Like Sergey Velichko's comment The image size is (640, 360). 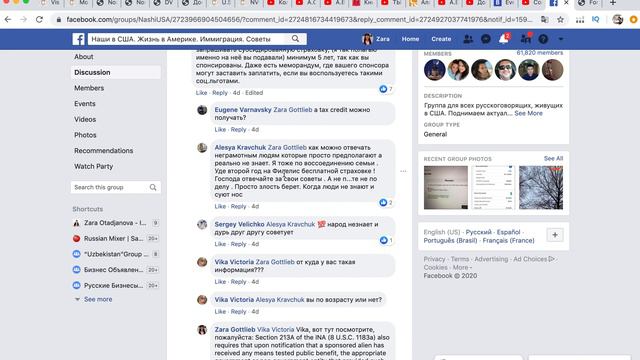[220, 244]
